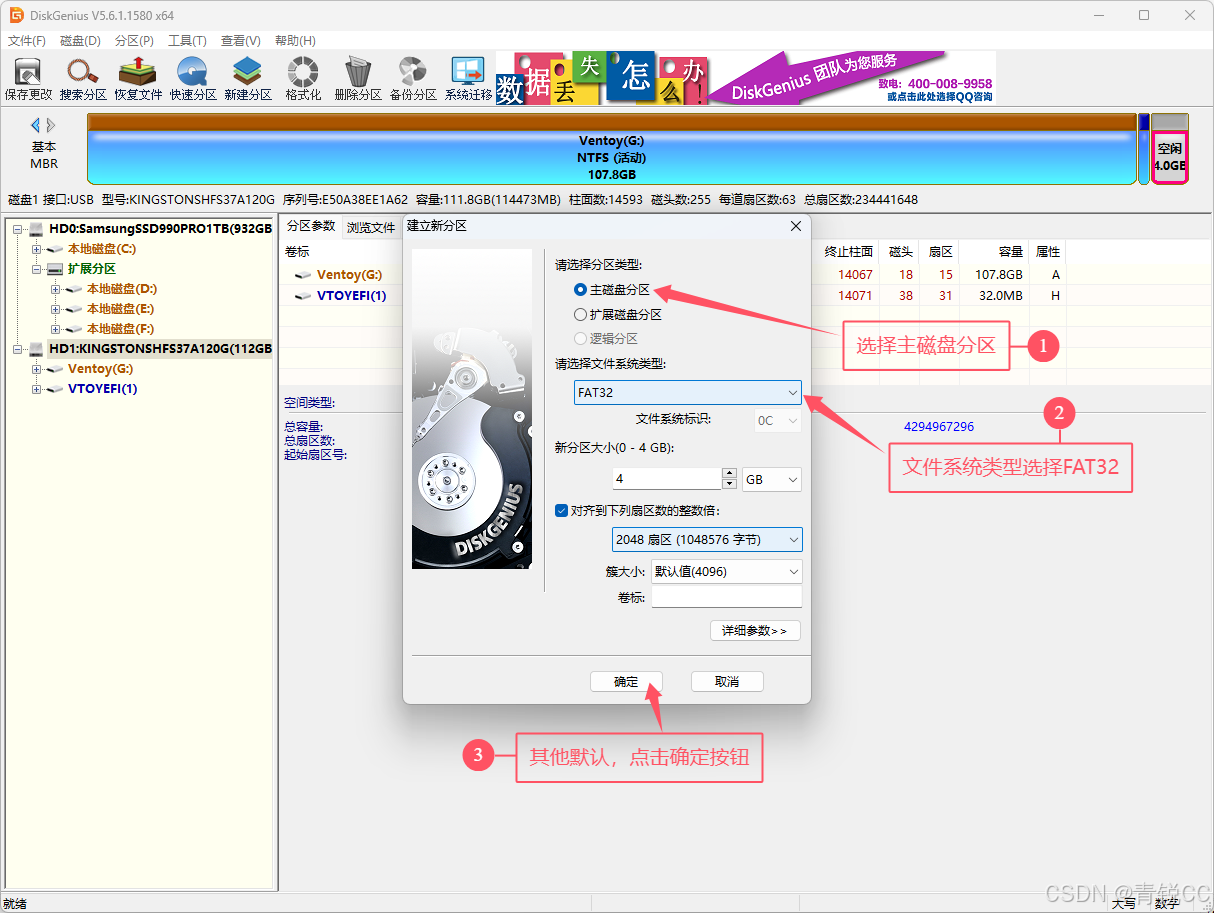Click the DiskGenius app logo in title bar

[16, 15]
